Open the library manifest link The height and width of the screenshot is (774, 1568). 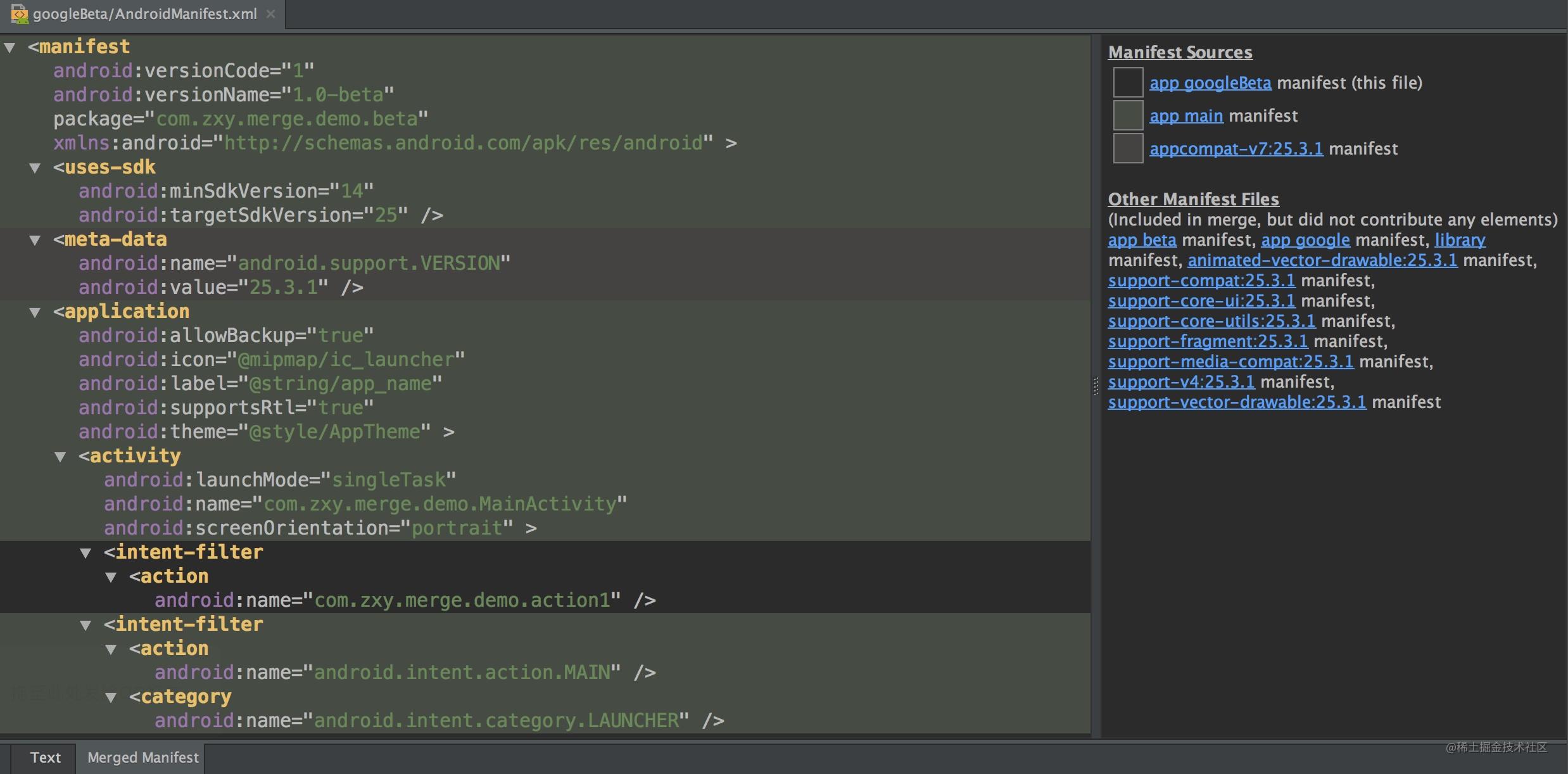1460,240
